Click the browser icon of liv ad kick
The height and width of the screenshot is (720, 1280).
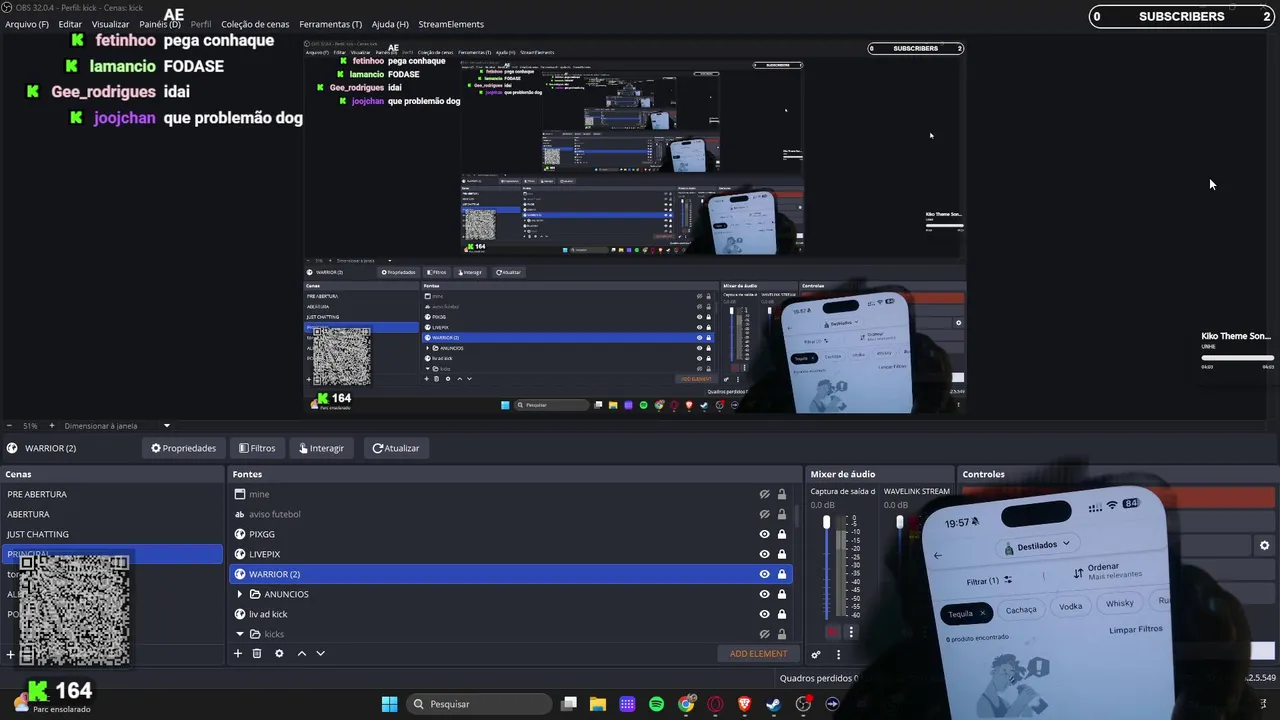[240, 614]
